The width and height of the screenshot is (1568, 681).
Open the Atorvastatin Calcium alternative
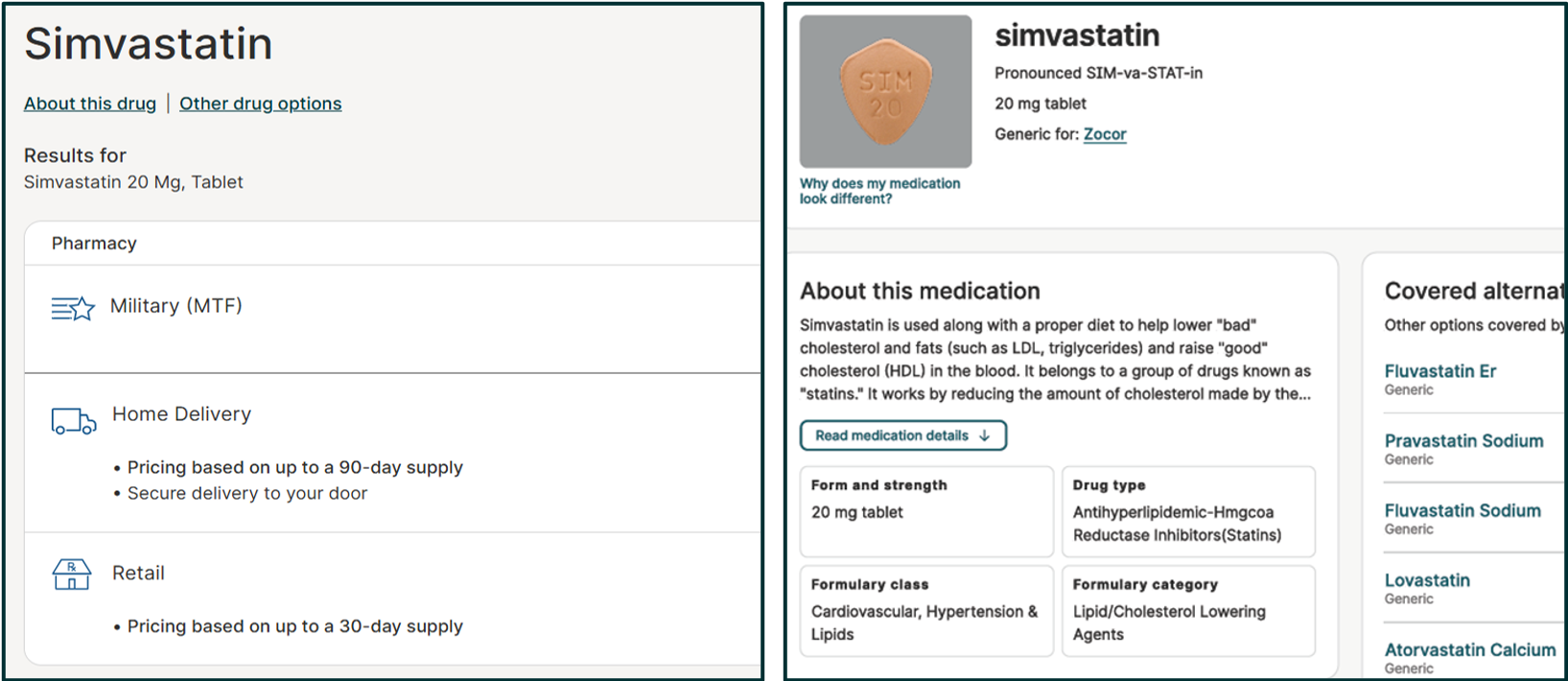click(x=1469, y=650)
